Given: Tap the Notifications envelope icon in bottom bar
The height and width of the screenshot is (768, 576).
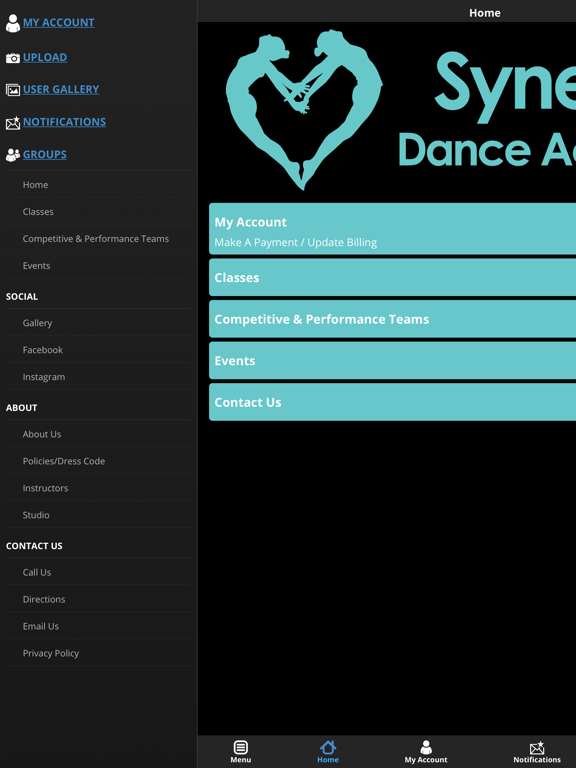Looking at the screenshot, I should click(537, 748).
